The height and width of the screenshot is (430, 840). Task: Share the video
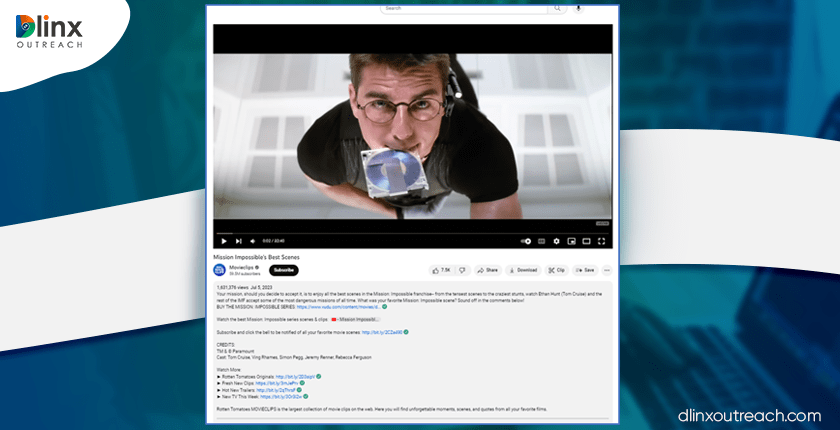488,270
